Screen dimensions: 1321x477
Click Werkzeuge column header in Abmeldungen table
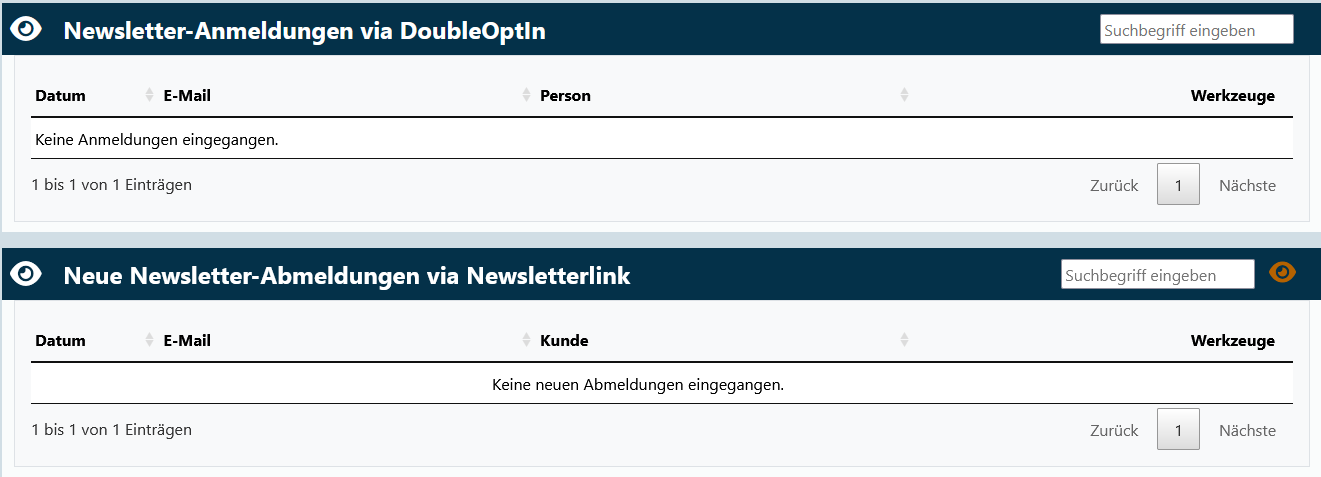point(1232,341)
